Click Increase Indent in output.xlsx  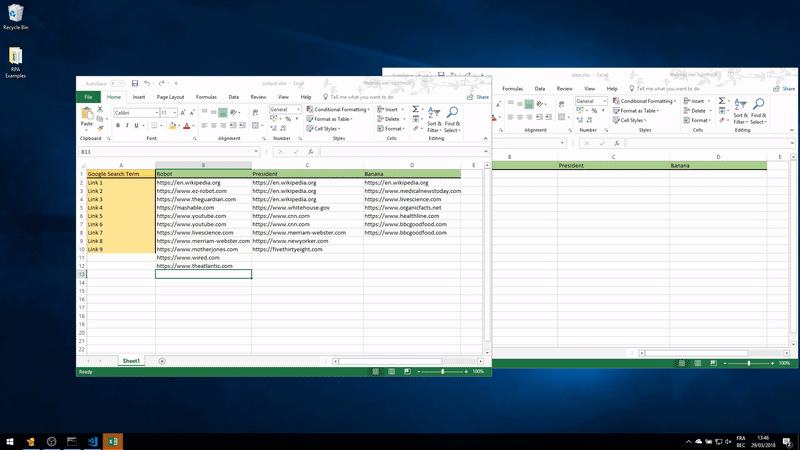pos(242,126)
